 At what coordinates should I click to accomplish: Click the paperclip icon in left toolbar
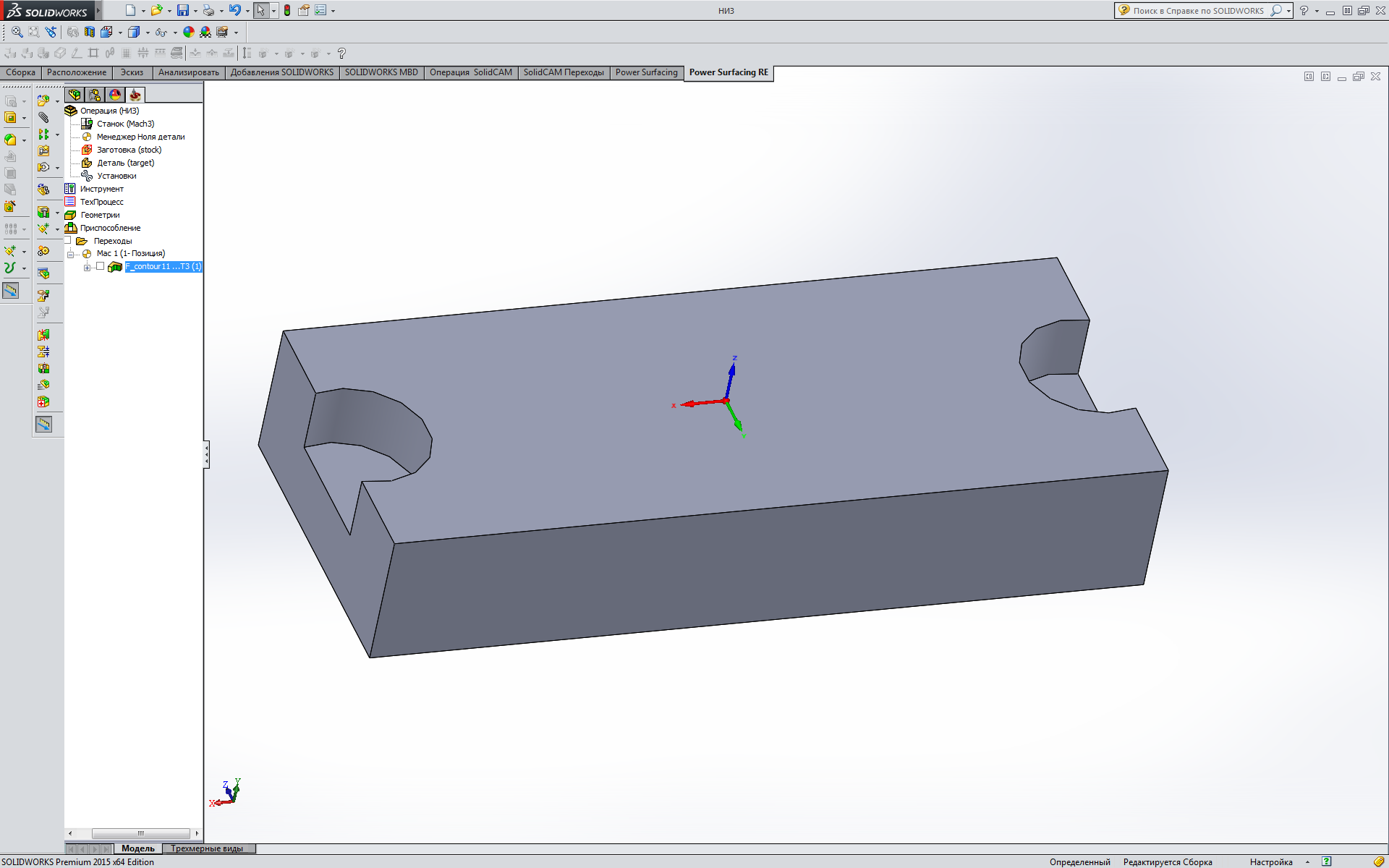(x=43, y=117)
